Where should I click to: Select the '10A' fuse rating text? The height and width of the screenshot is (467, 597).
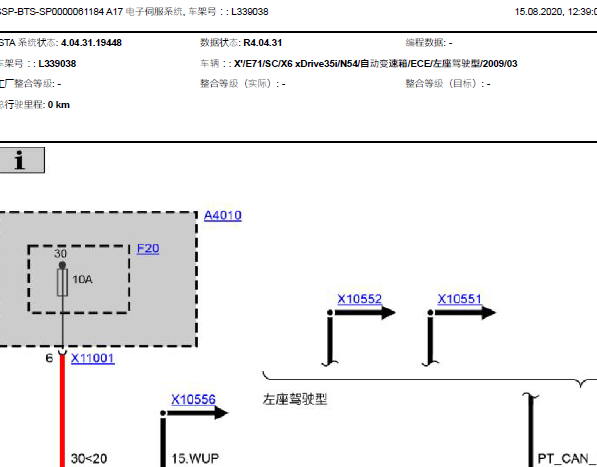coord(82,280)
